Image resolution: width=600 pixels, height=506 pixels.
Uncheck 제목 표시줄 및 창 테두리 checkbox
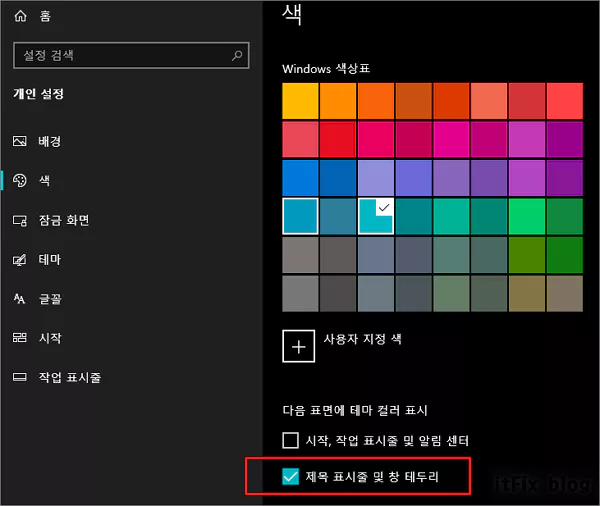290,477
